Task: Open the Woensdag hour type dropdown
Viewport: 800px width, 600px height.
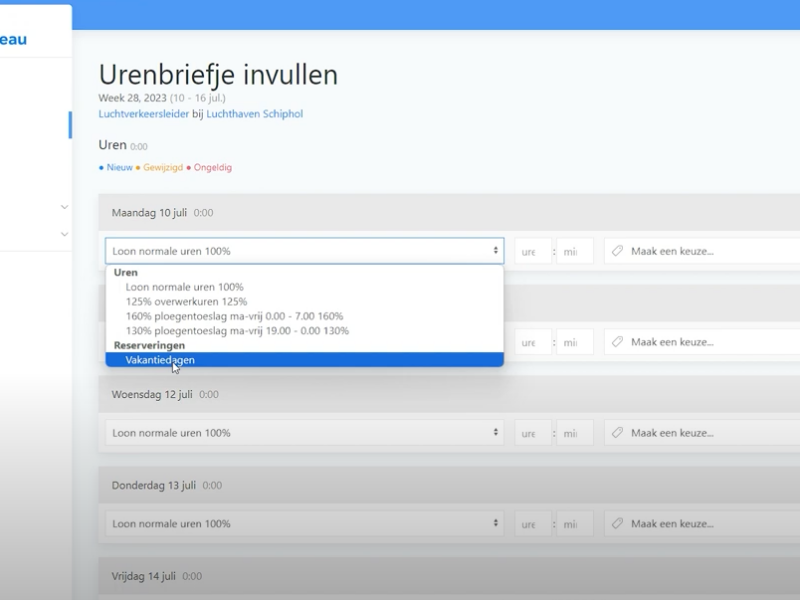Action: point(304,433)
